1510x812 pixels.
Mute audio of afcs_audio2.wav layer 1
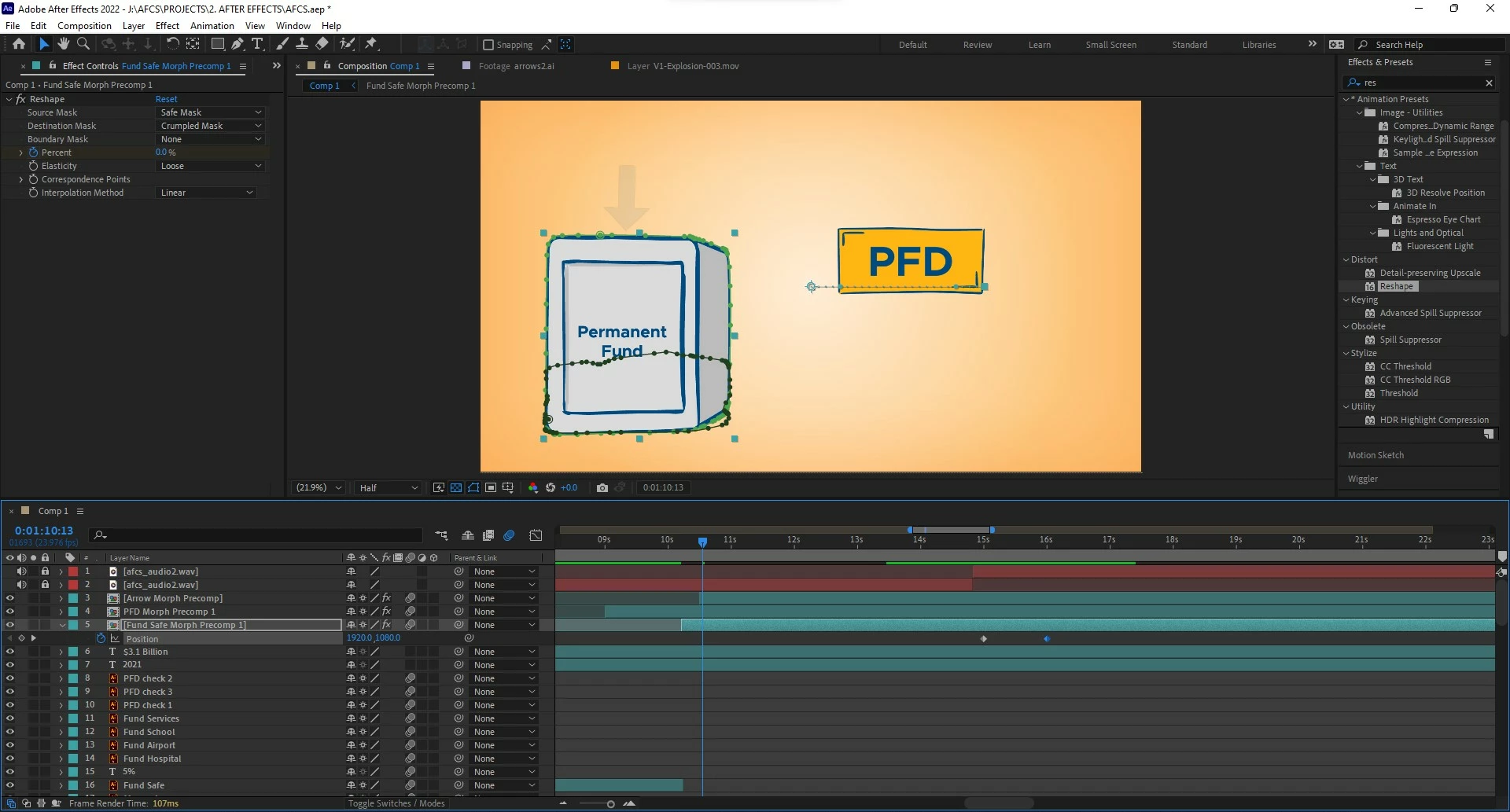pos(21,571)
